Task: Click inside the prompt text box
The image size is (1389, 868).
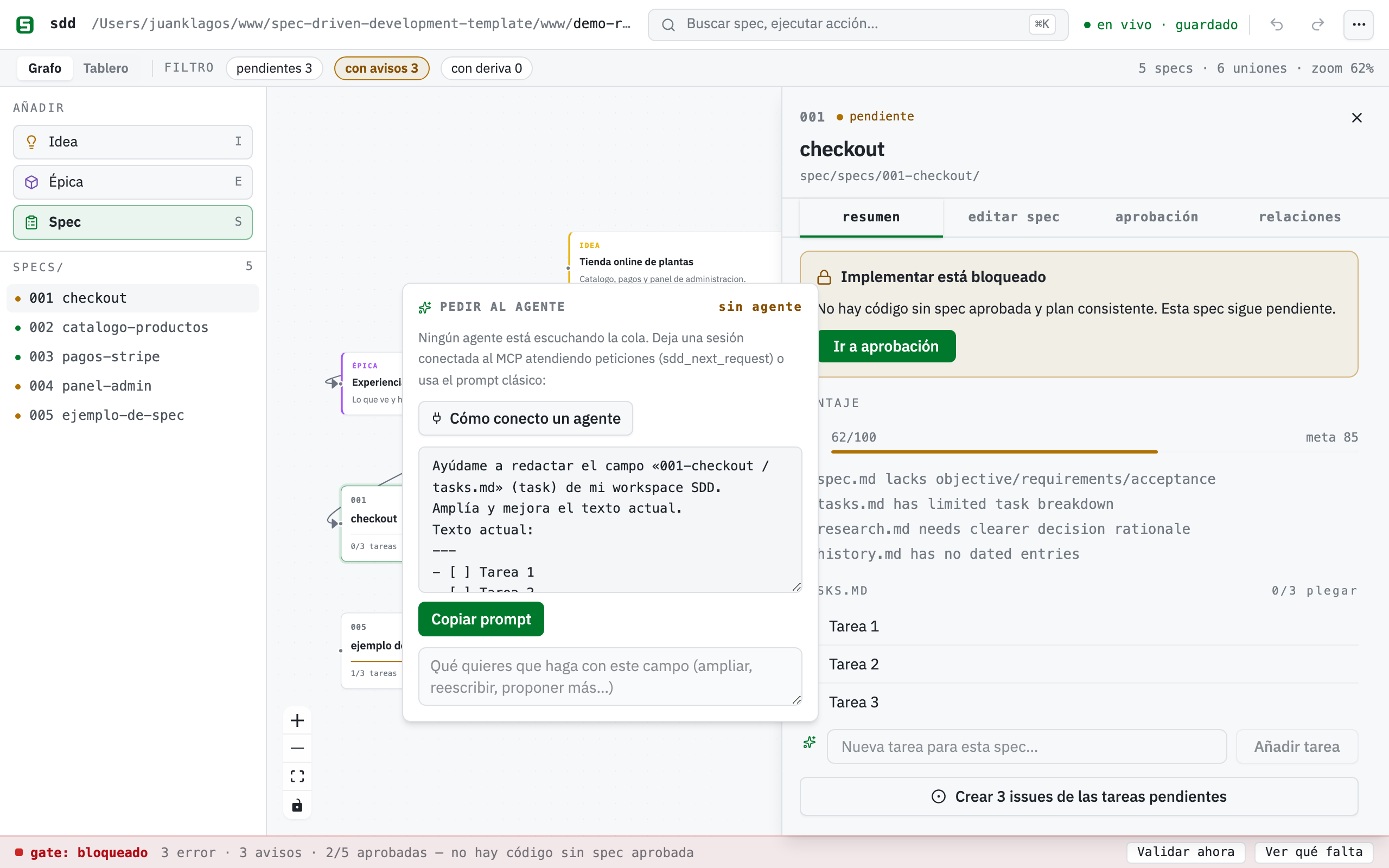Action: [609, 520]
